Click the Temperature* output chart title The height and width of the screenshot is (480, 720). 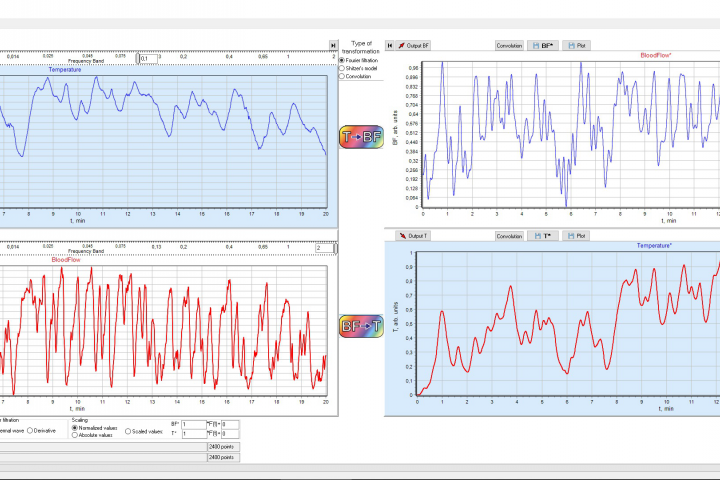pos(654,246)
